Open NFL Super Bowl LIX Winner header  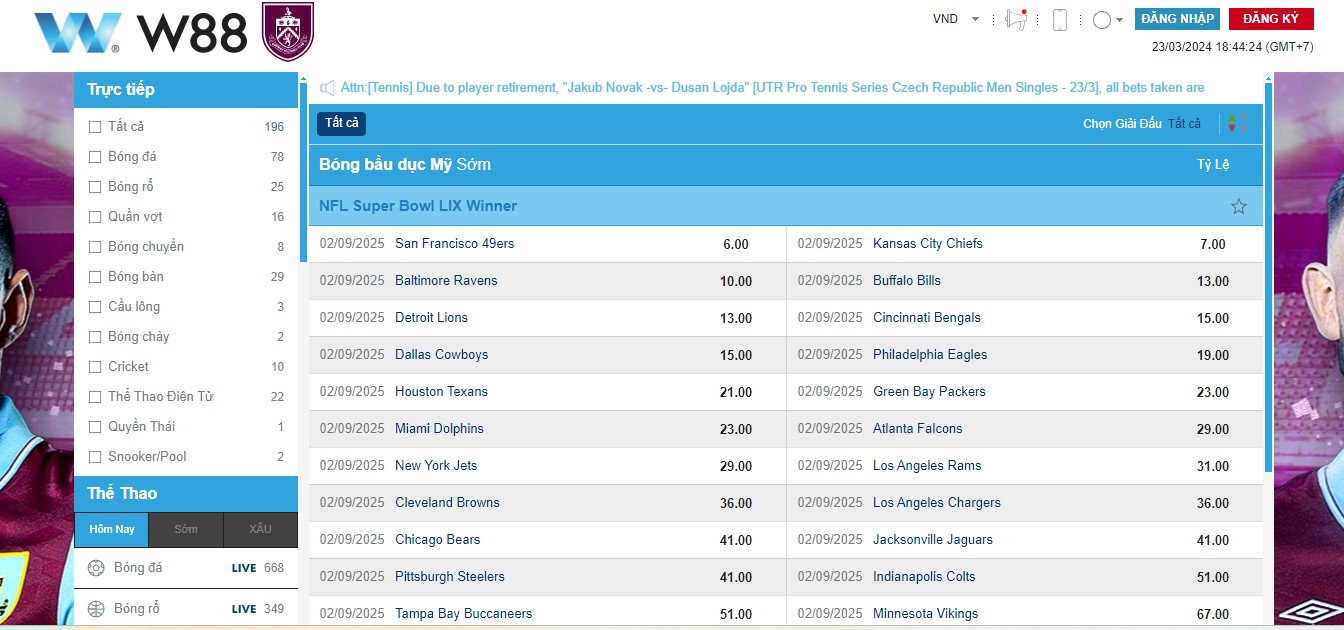pos(786,206)
